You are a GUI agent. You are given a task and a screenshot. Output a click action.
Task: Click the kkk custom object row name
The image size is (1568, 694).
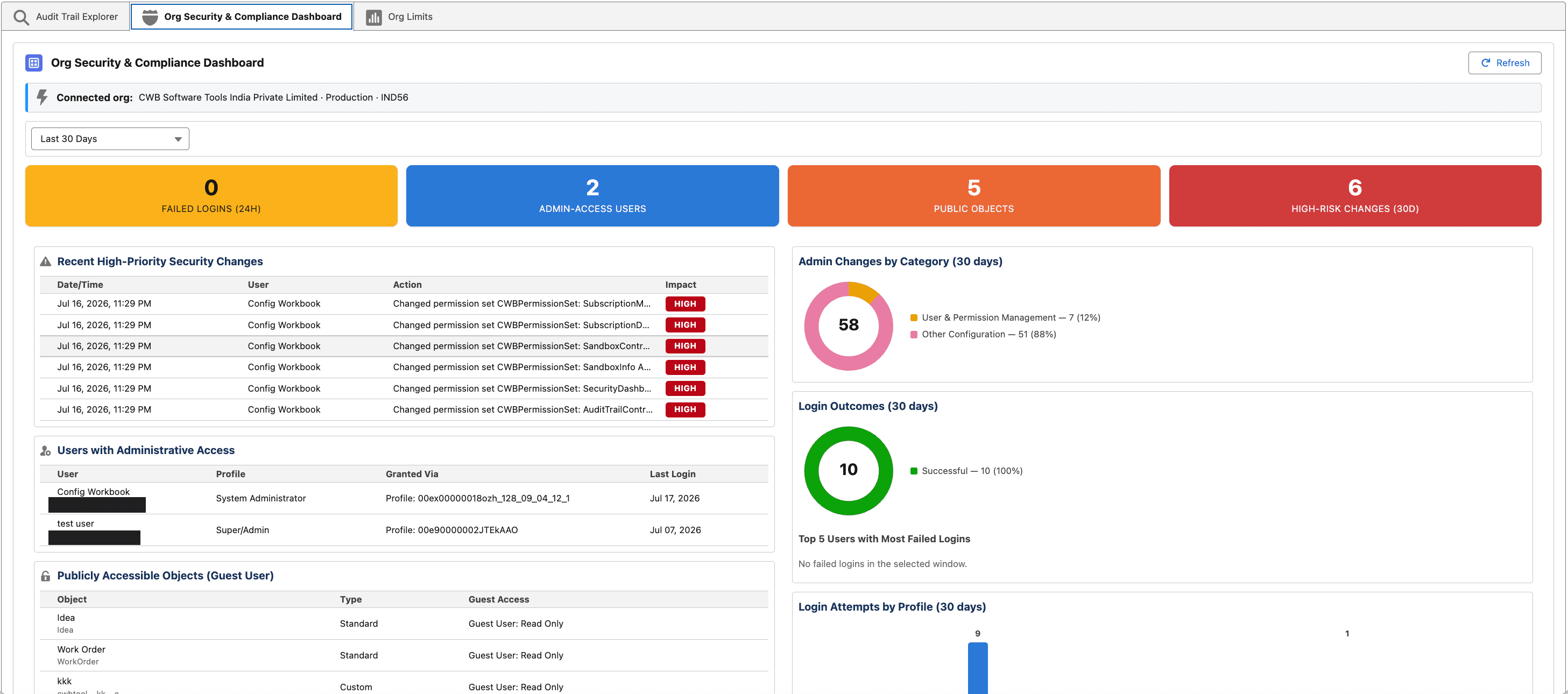(64, 681)
